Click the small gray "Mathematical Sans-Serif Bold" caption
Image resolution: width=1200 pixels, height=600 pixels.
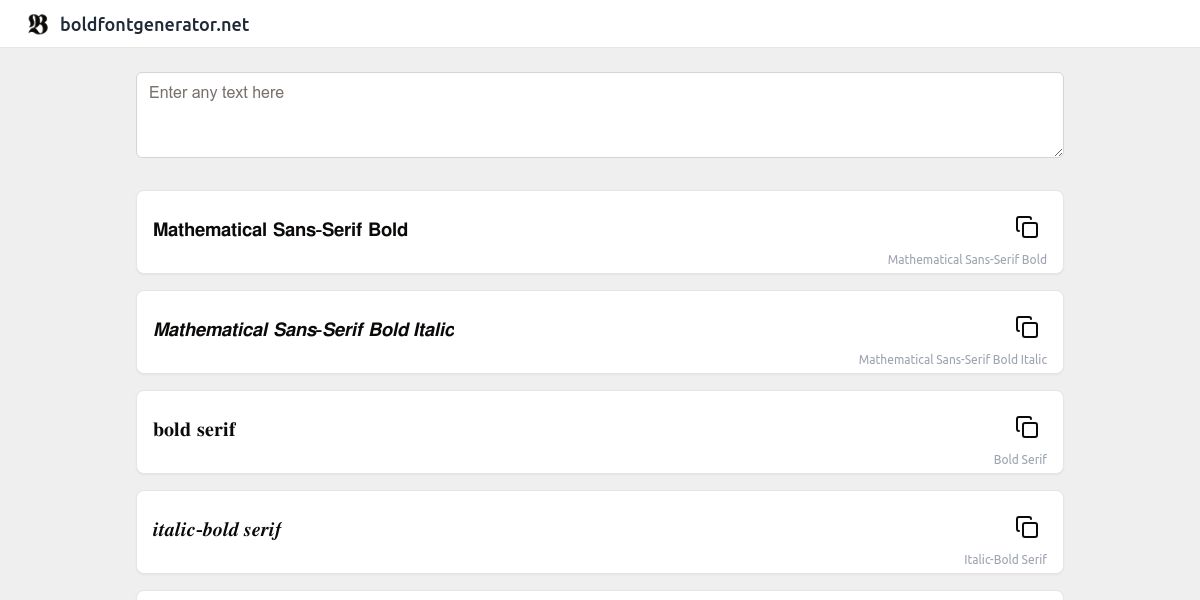point(967,260)
